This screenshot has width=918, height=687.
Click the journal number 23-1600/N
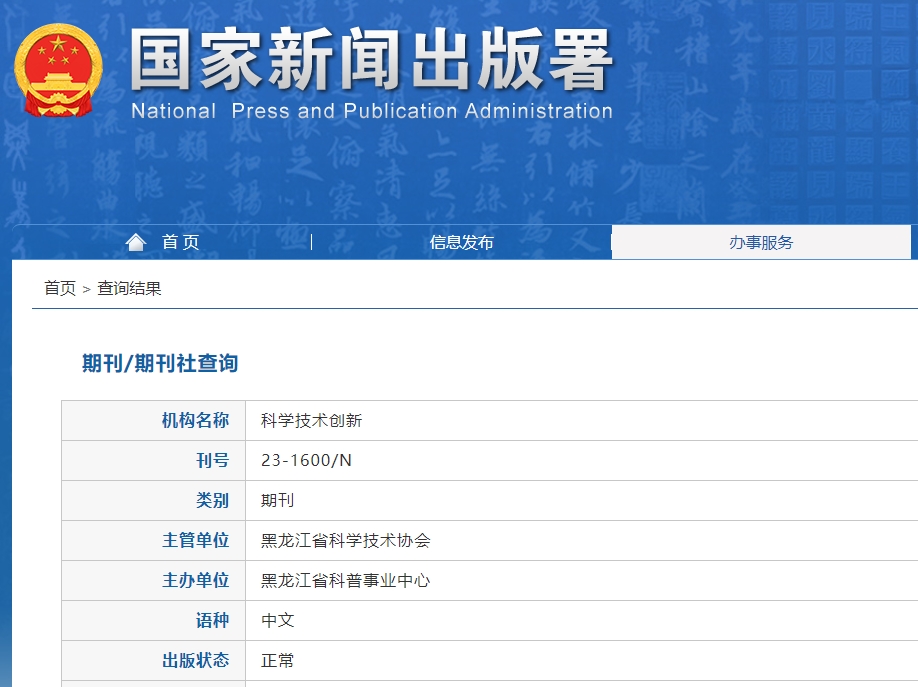(x=306, y=460)
